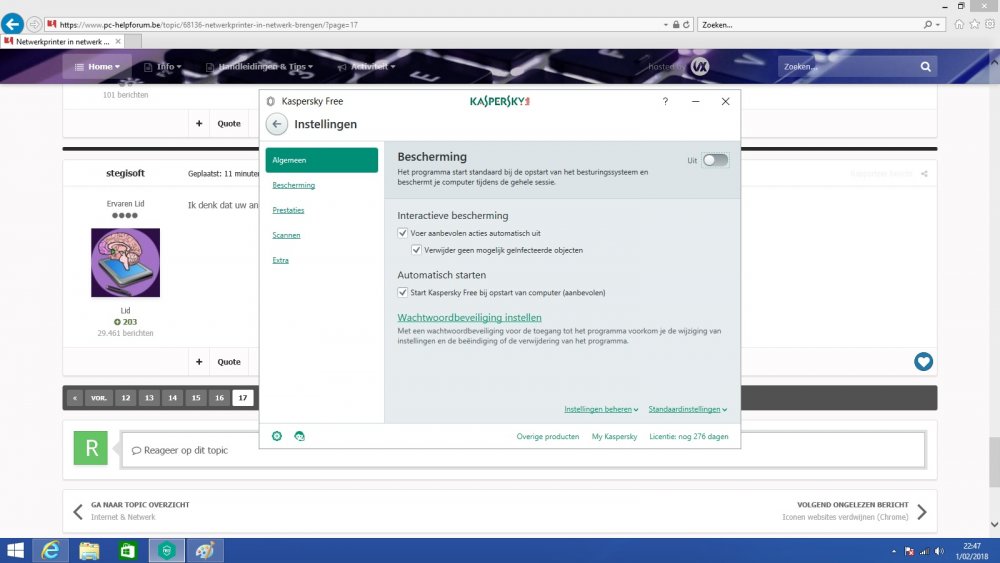The width and height of the screenshot is (1000, 563).
Task: Uncheck 'Start Kaspersky Free bij opstart'
Action: click(402, 293)
